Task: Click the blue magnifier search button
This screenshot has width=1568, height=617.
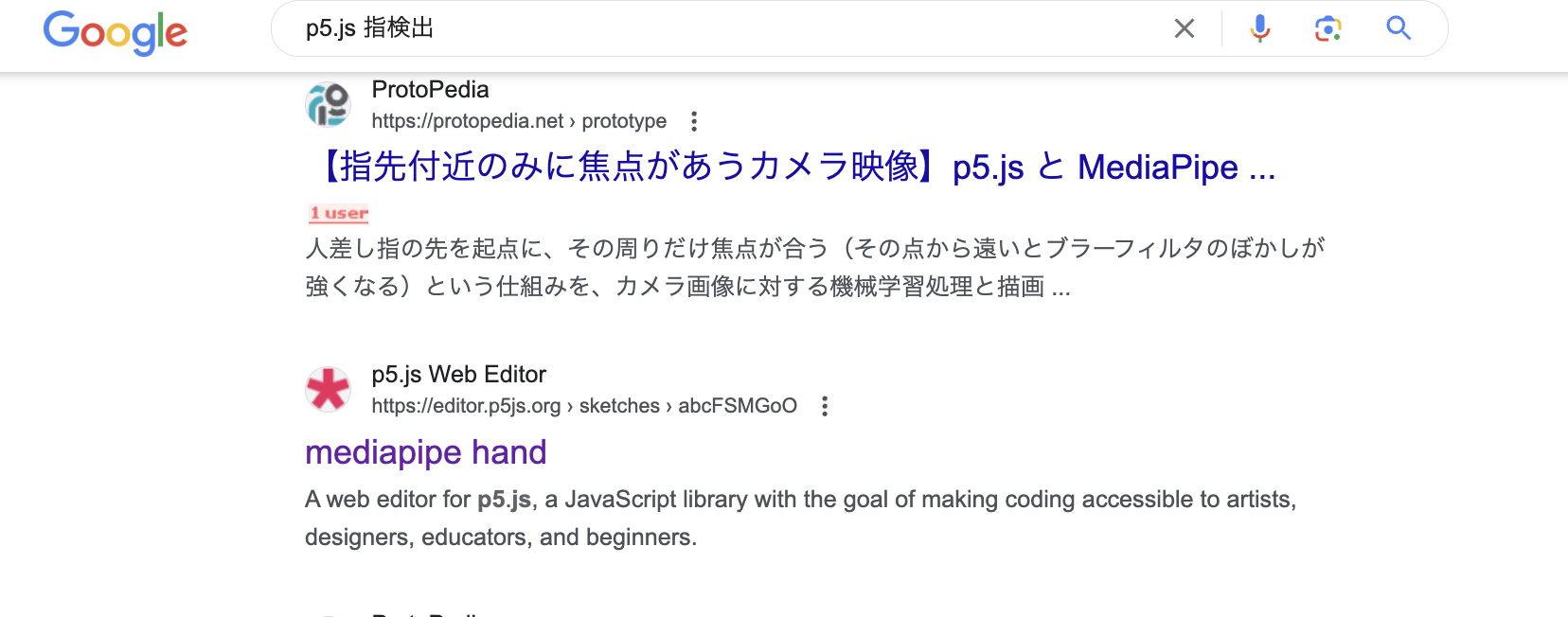Action: [x=1399, y=28]
